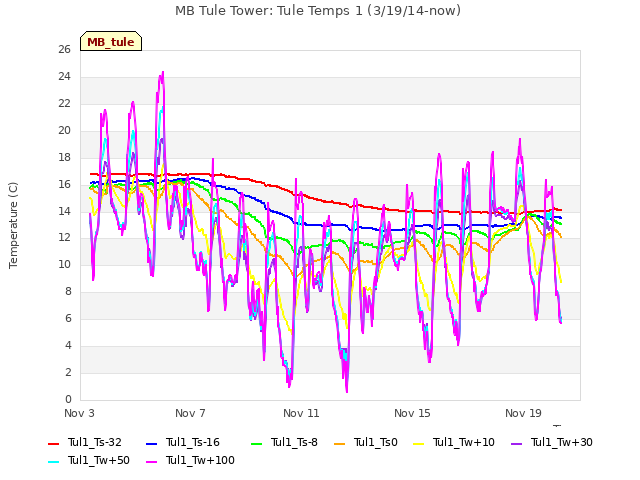Click the Nov 19 x-axis label
This screenshot has height=480, width=640.
pos(523,413)
